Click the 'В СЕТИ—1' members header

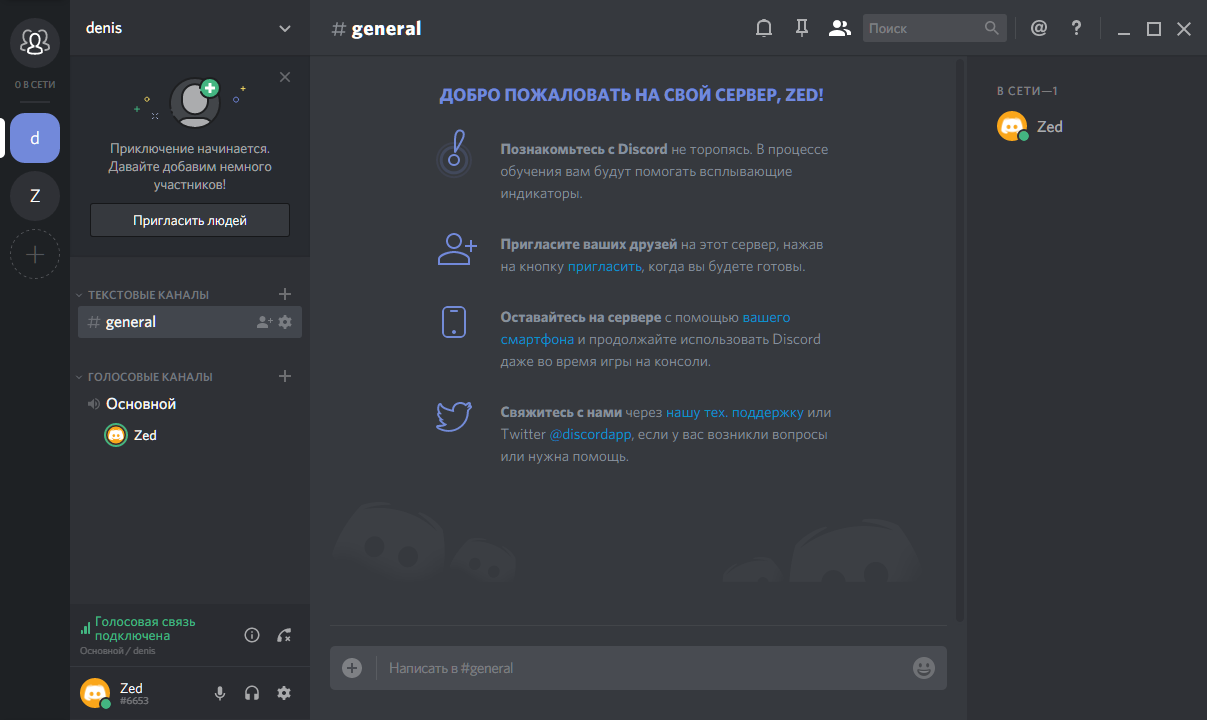(x=1027, y=91)
